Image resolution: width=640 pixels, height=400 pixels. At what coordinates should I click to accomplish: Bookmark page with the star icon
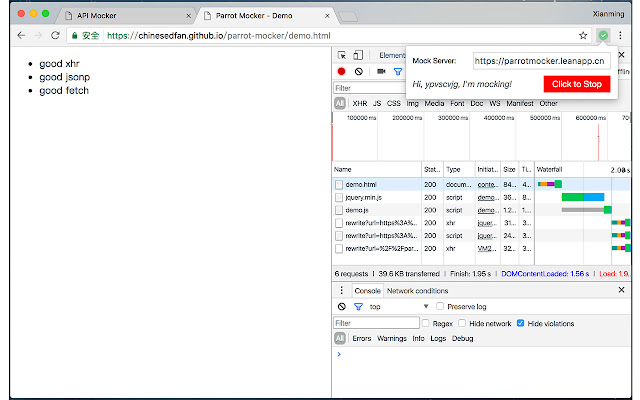(583, 36)
